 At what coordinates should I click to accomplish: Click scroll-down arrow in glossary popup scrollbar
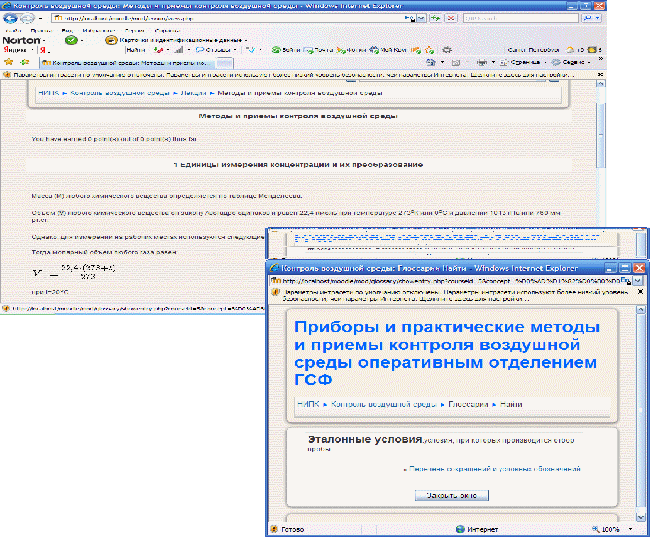click(x=640, y=517)
